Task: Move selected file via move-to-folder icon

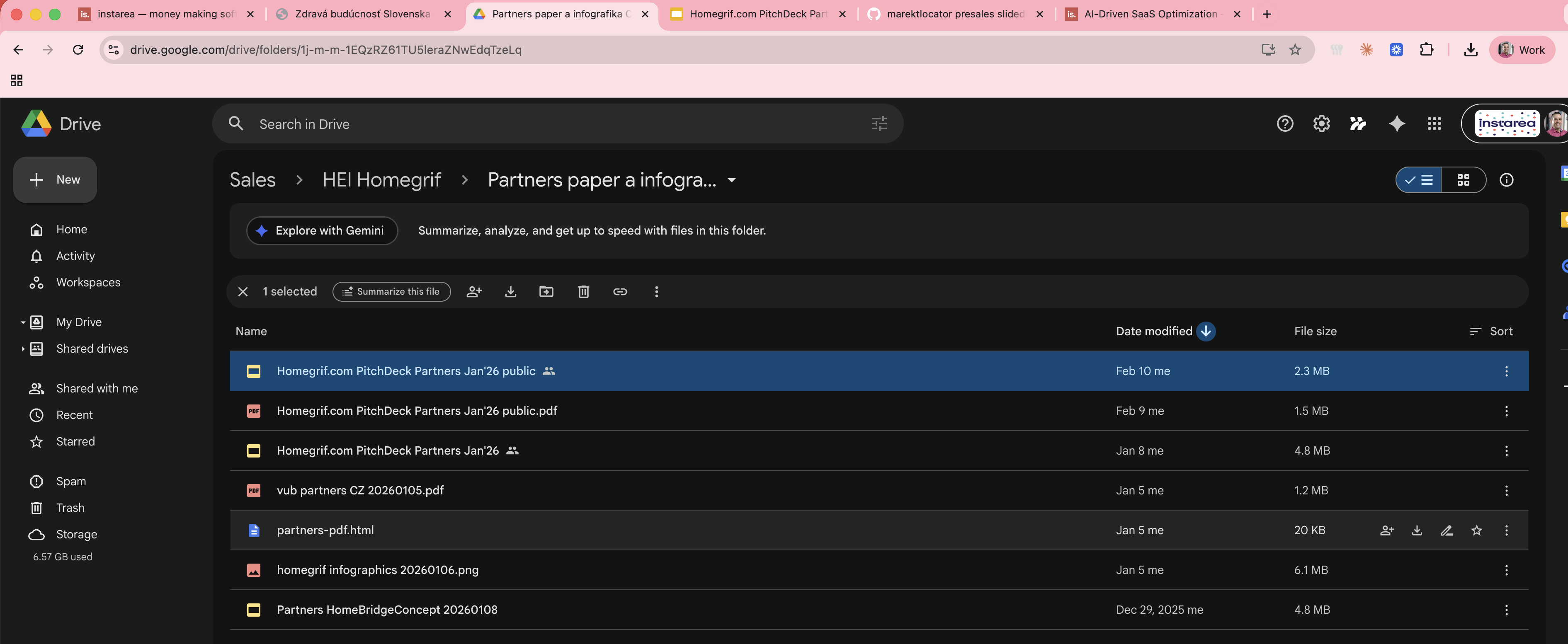Action: pos(546,292)
